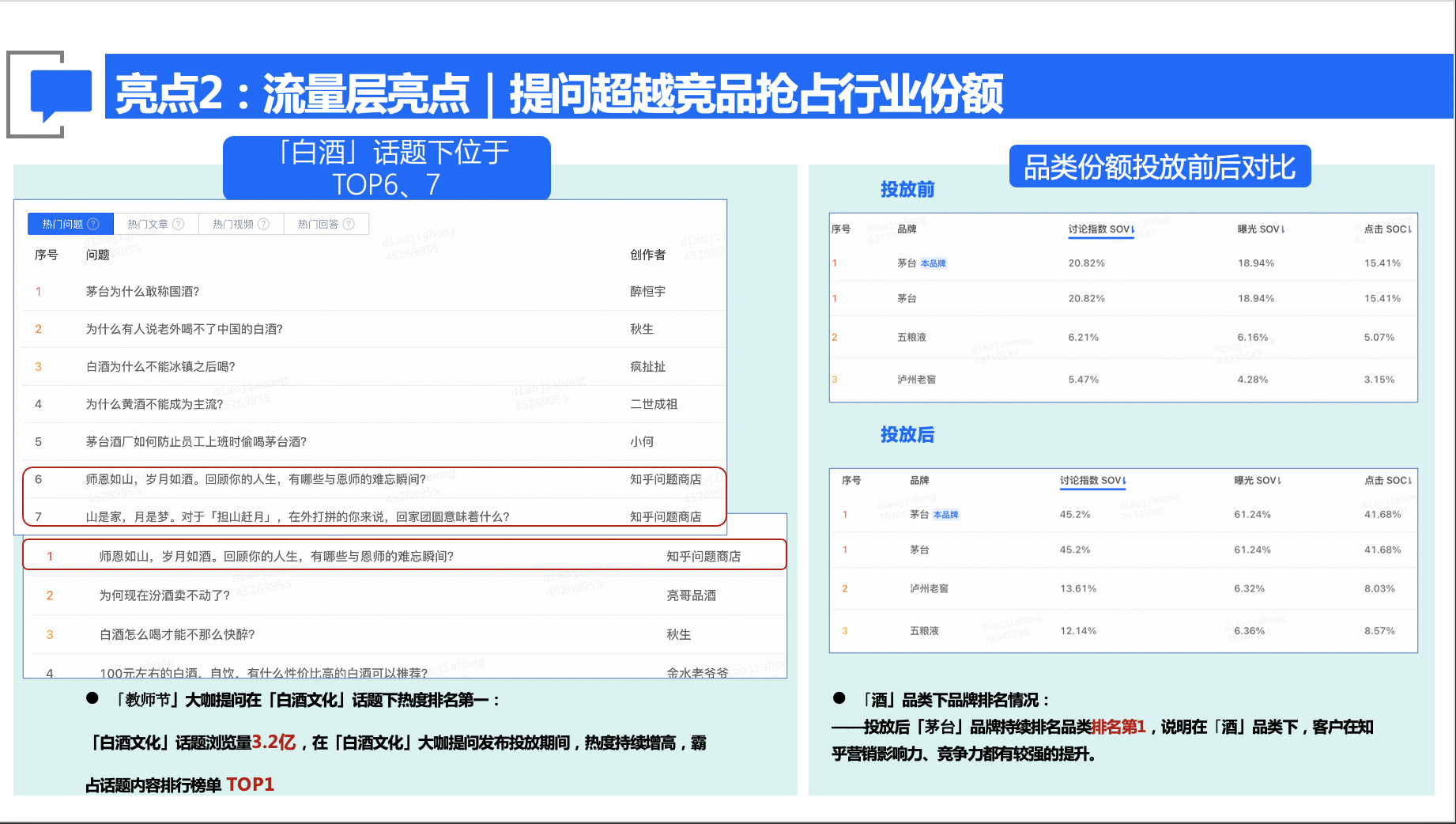Click 泸州老窖 row in 投放后 table
Image resolution: width=1456 pixels, height=824 pixels.
pyautogui.click(x=929, y=589)
